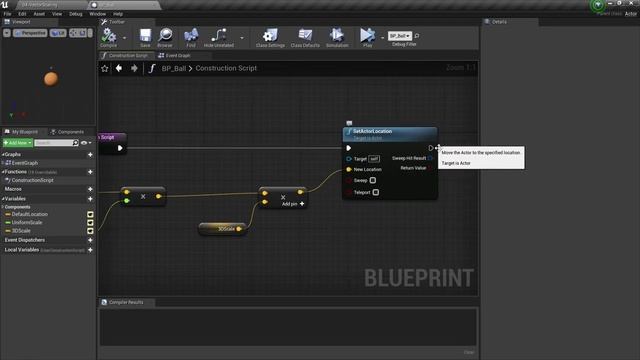The height and width of the screenshot is (360, 640).
Task: Toggle 3DScale editable eye checkbox
Action: coord(90,231)
